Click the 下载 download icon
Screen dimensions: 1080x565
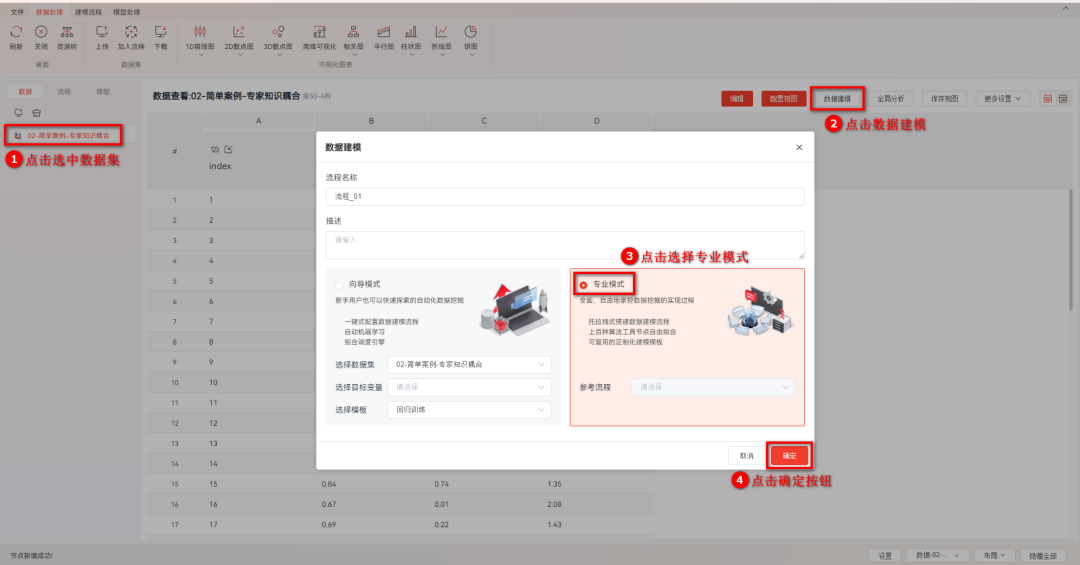160,32
